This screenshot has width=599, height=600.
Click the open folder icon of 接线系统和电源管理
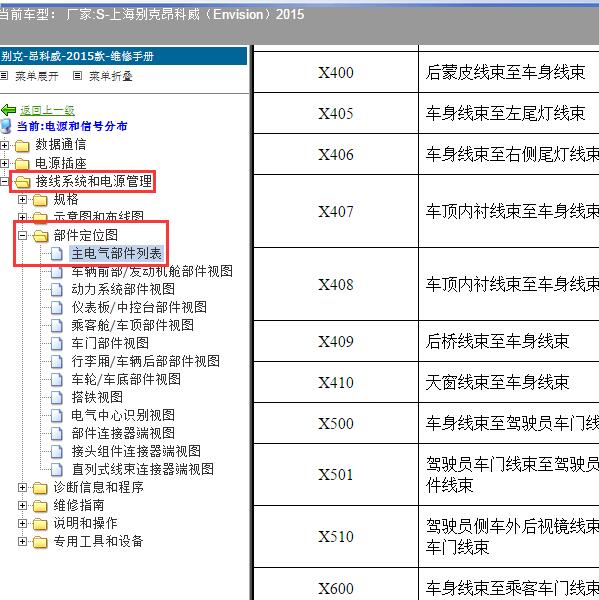coord(23,182)
